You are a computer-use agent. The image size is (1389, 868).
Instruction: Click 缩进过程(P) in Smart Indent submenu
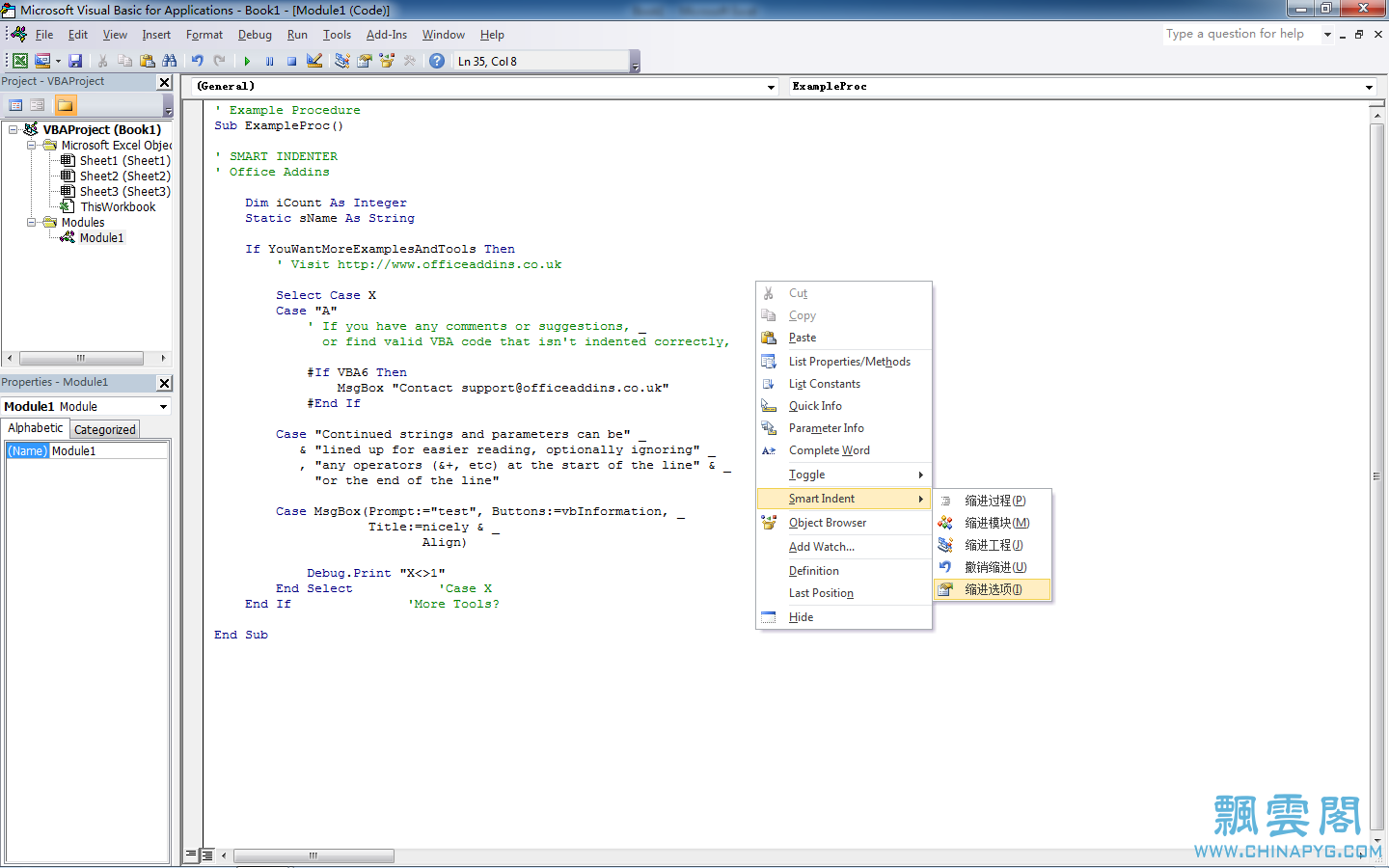pos(993,501)
